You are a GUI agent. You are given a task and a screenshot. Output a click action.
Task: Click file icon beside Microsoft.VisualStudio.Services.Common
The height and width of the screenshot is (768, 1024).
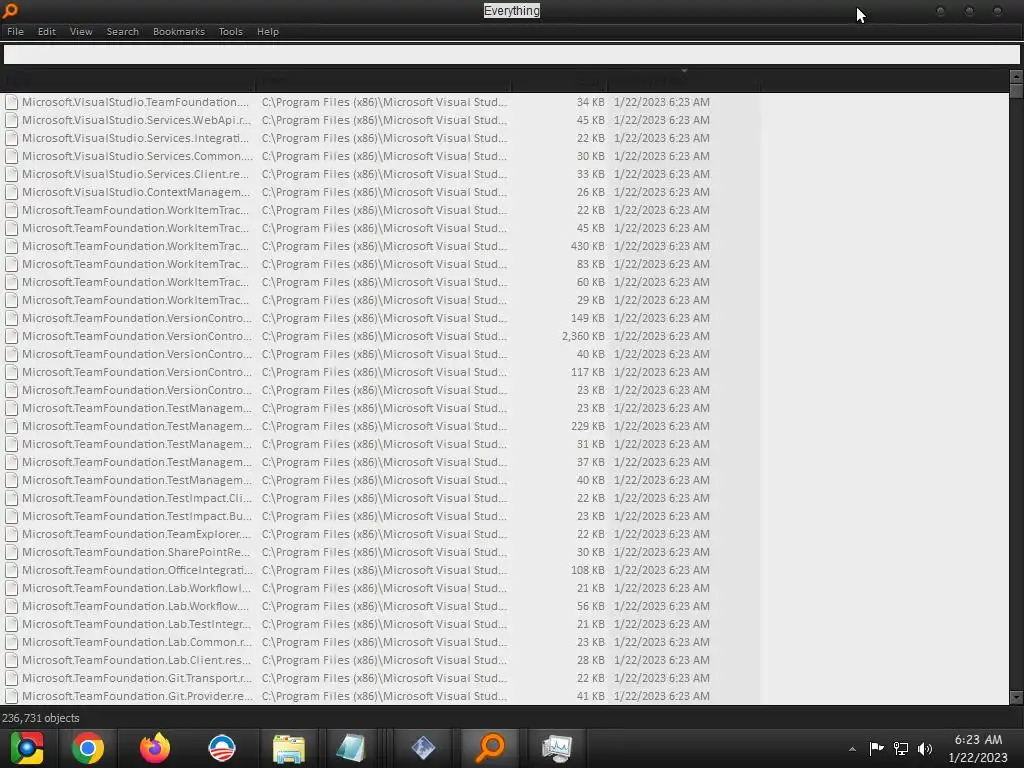(x=11, y=156)
